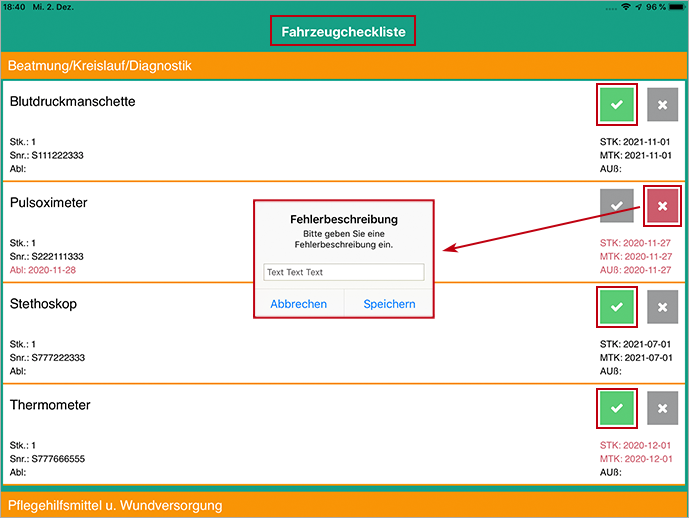Click Abbrechen in the Fehlerbeschreibung dialog
Image resolution: width=689 pixels, height=518 pixels.
299,304
